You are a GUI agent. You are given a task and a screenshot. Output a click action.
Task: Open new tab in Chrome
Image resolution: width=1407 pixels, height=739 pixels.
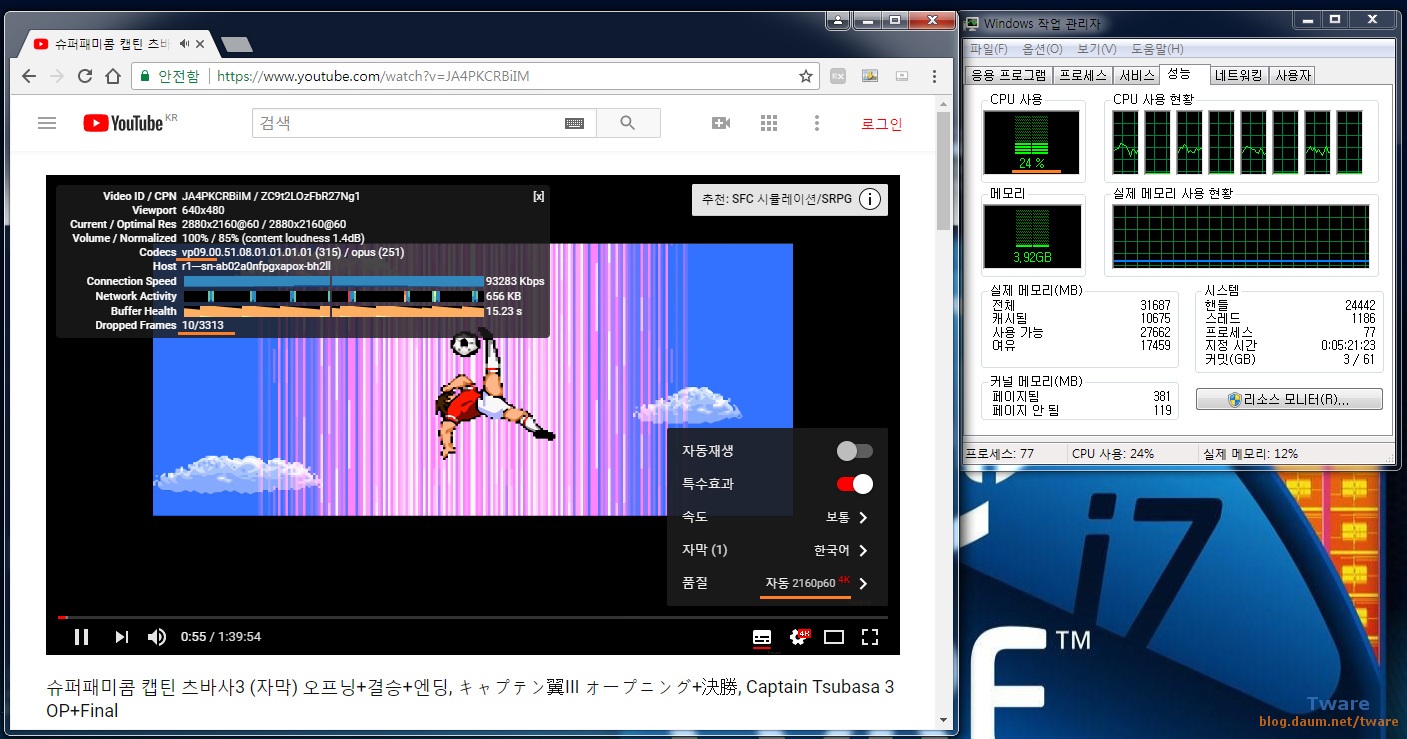[x=237, y=45]
